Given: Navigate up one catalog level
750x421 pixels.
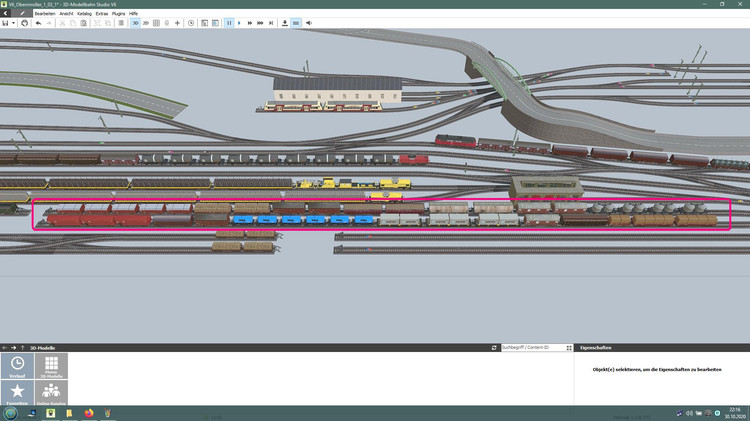Looking at the screenshot, I should 24,347.
